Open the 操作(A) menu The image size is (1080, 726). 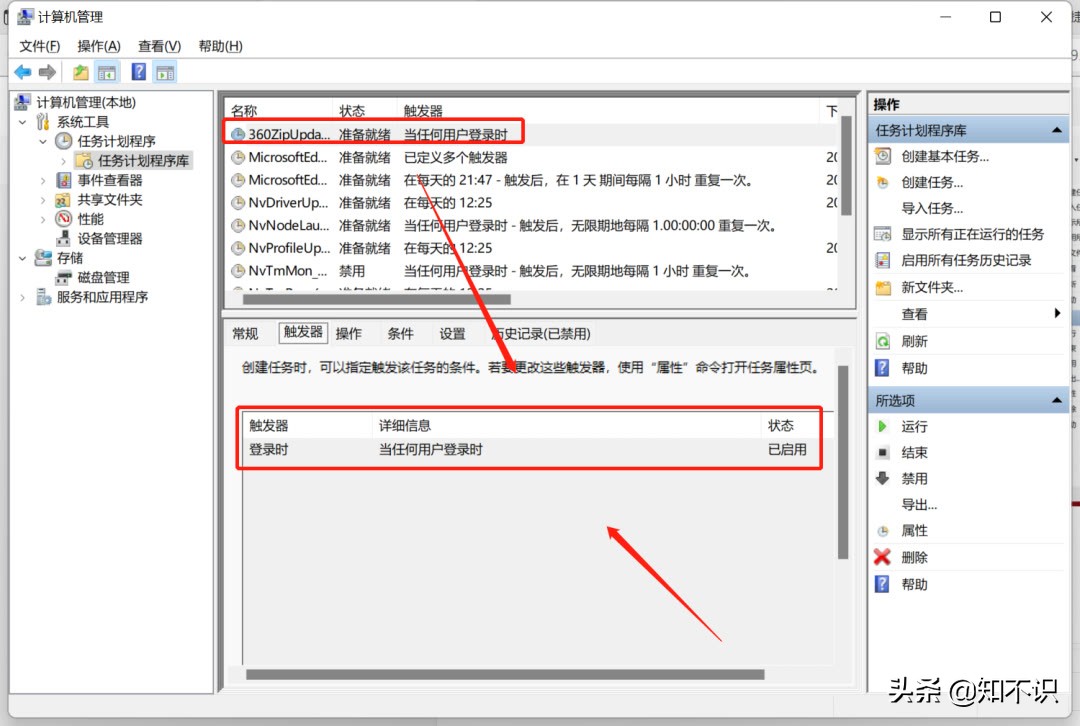click(x=98, y=46)
